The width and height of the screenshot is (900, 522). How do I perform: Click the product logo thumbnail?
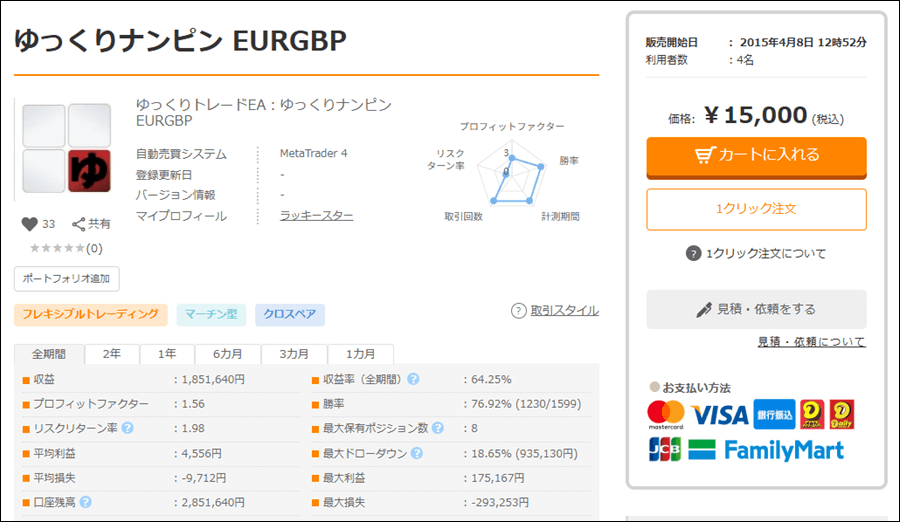[x=67, y=149]
